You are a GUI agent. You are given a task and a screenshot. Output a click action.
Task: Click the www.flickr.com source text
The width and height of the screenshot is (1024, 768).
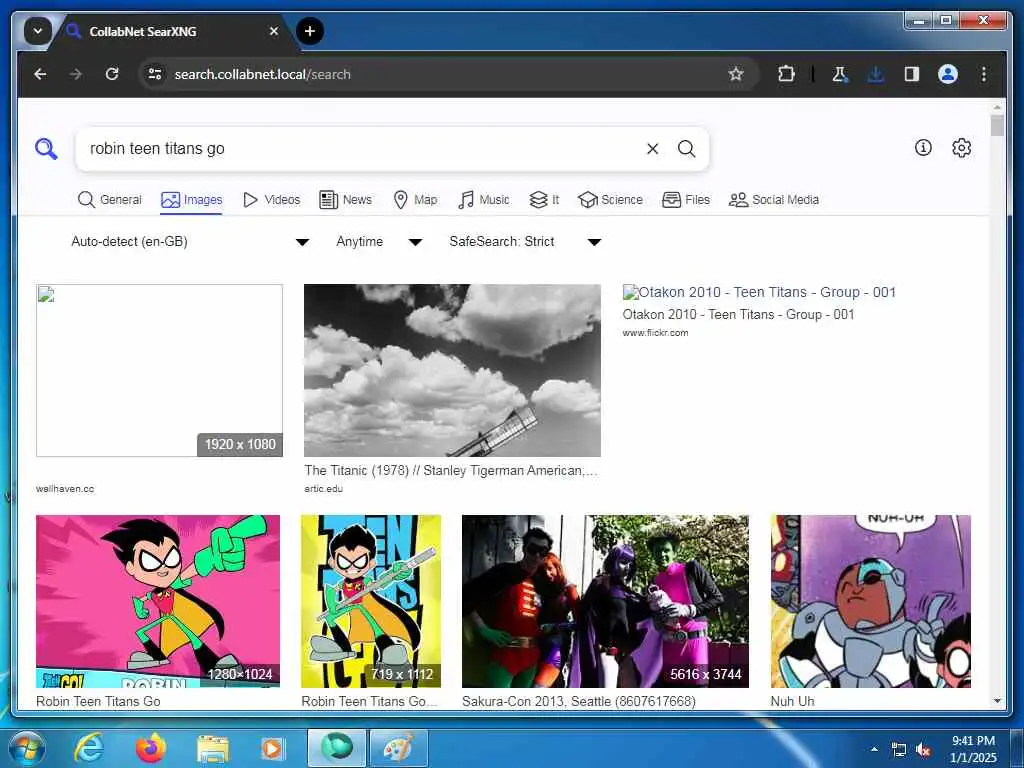pyautogui.click(x=655, y=332)
